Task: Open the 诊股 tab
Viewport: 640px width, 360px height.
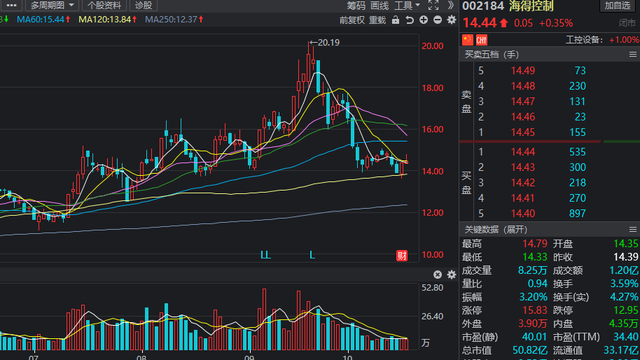Action: 143,5
